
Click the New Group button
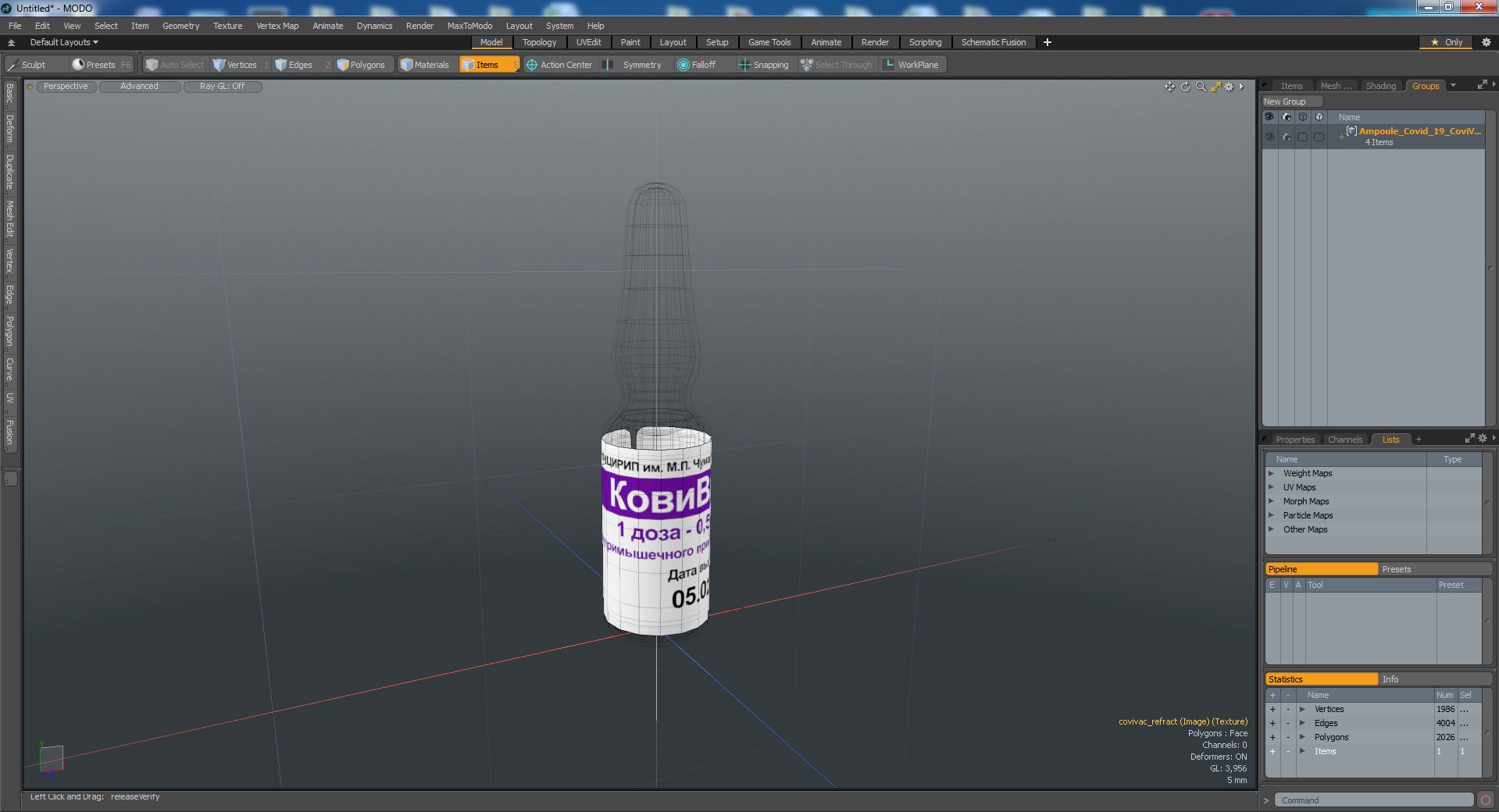pyautogui.click(x=1291, y=101)
